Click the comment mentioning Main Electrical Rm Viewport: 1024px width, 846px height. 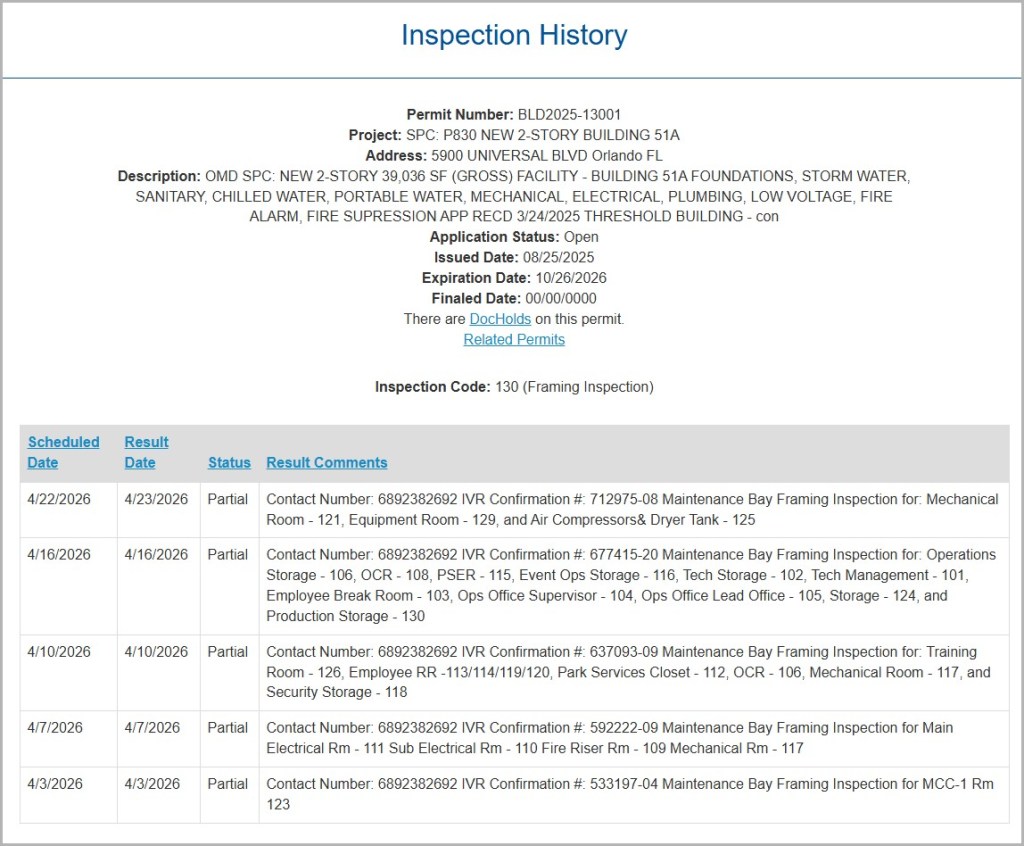(609, 738)
